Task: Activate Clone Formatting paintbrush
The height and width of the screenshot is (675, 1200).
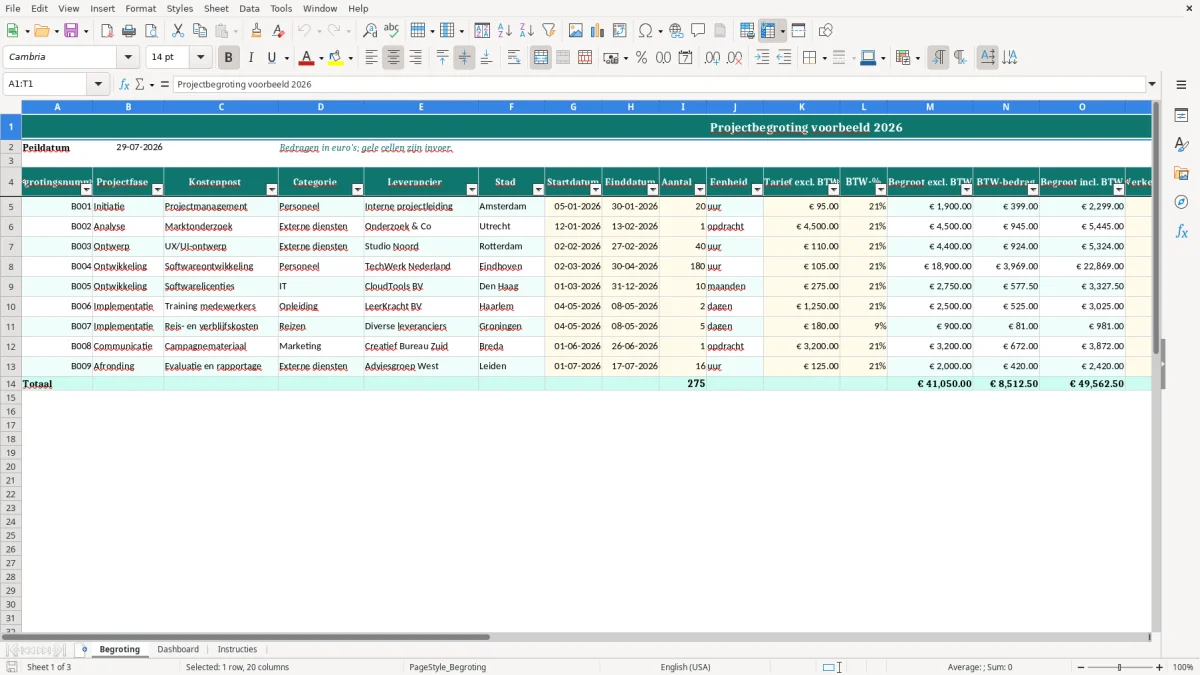Action: [x=257, y=31]
